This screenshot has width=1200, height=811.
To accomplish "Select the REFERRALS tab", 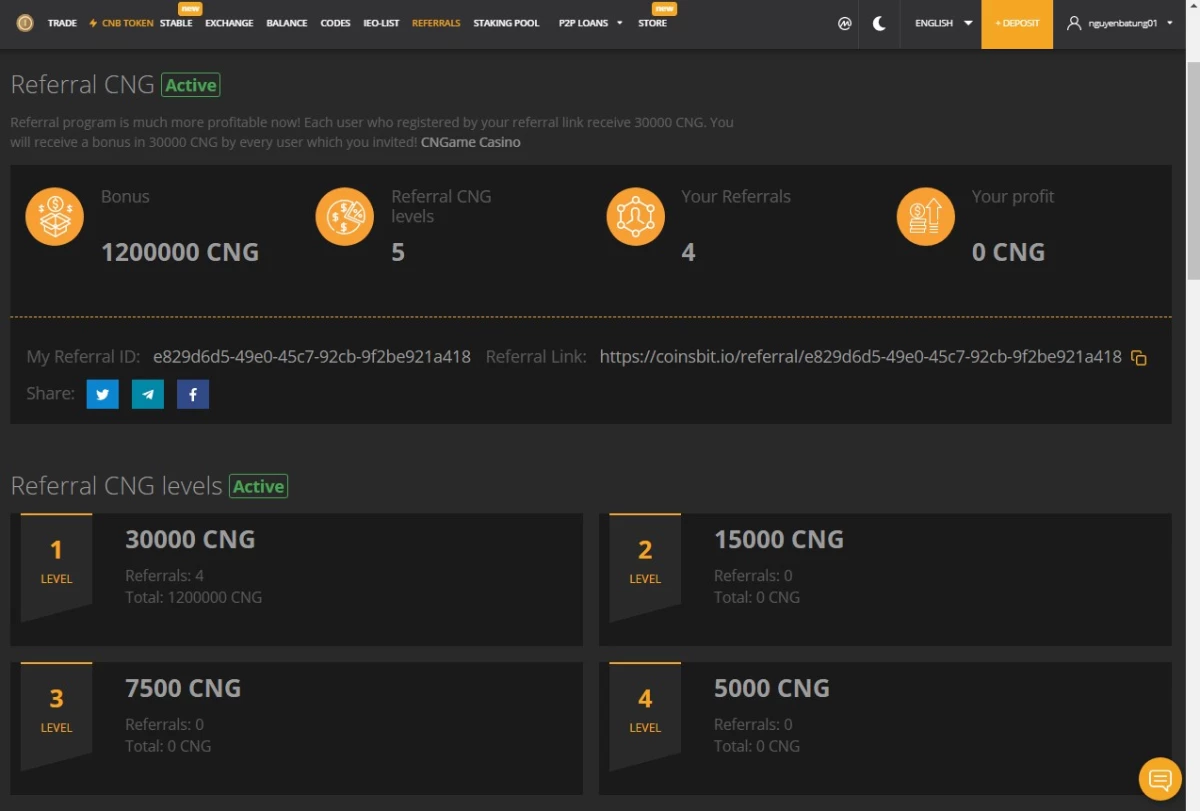I will point(436,23).
